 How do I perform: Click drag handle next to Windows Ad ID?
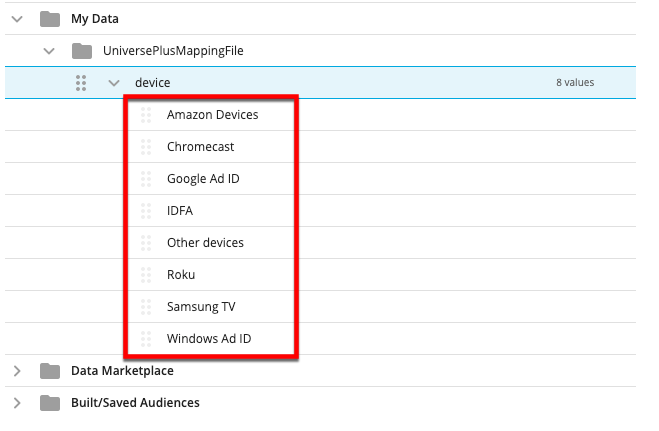click(x=146, y=339)
